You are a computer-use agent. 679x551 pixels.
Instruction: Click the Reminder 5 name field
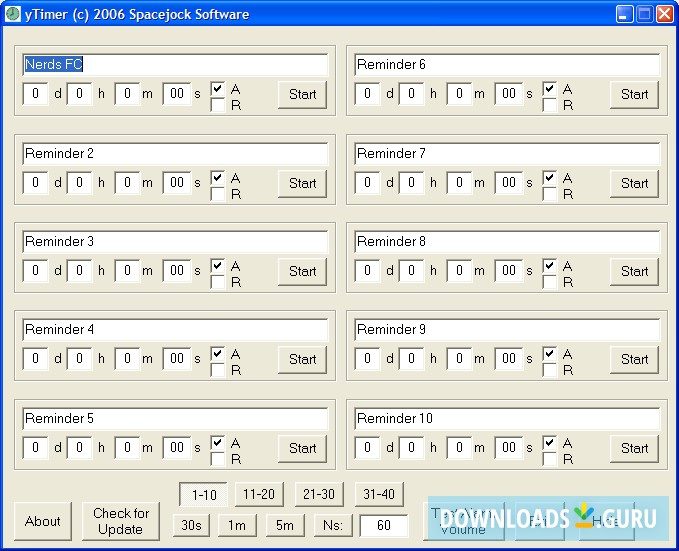(x=175, y=418)
